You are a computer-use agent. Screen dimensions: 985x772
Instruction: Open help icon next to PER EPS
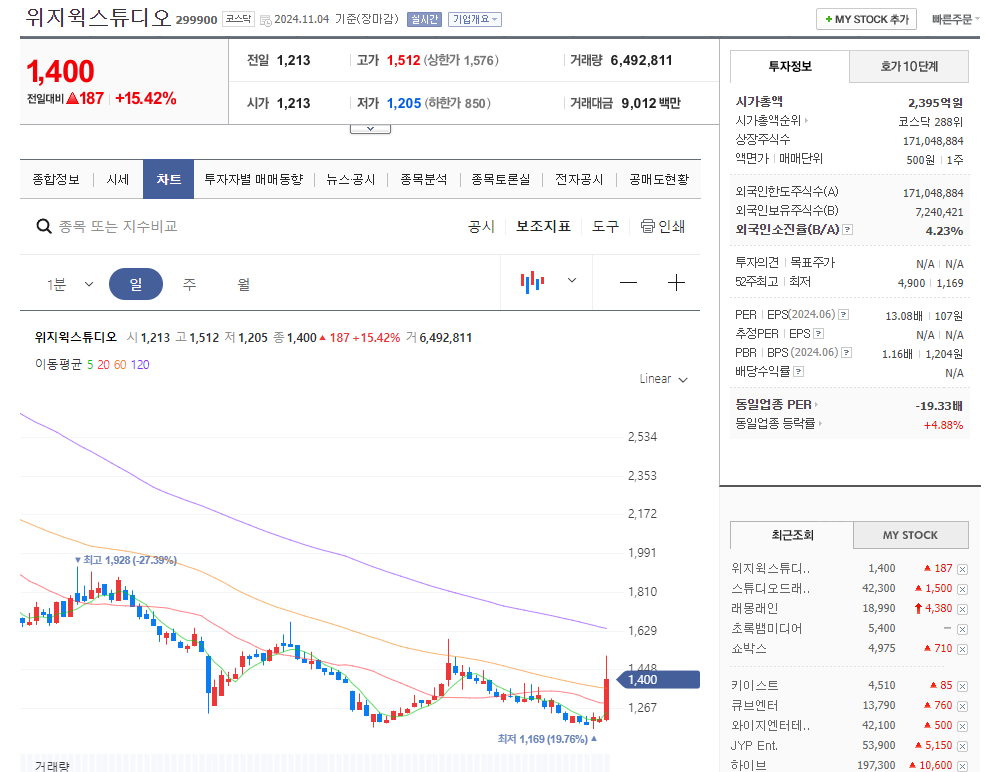point(844,315)
